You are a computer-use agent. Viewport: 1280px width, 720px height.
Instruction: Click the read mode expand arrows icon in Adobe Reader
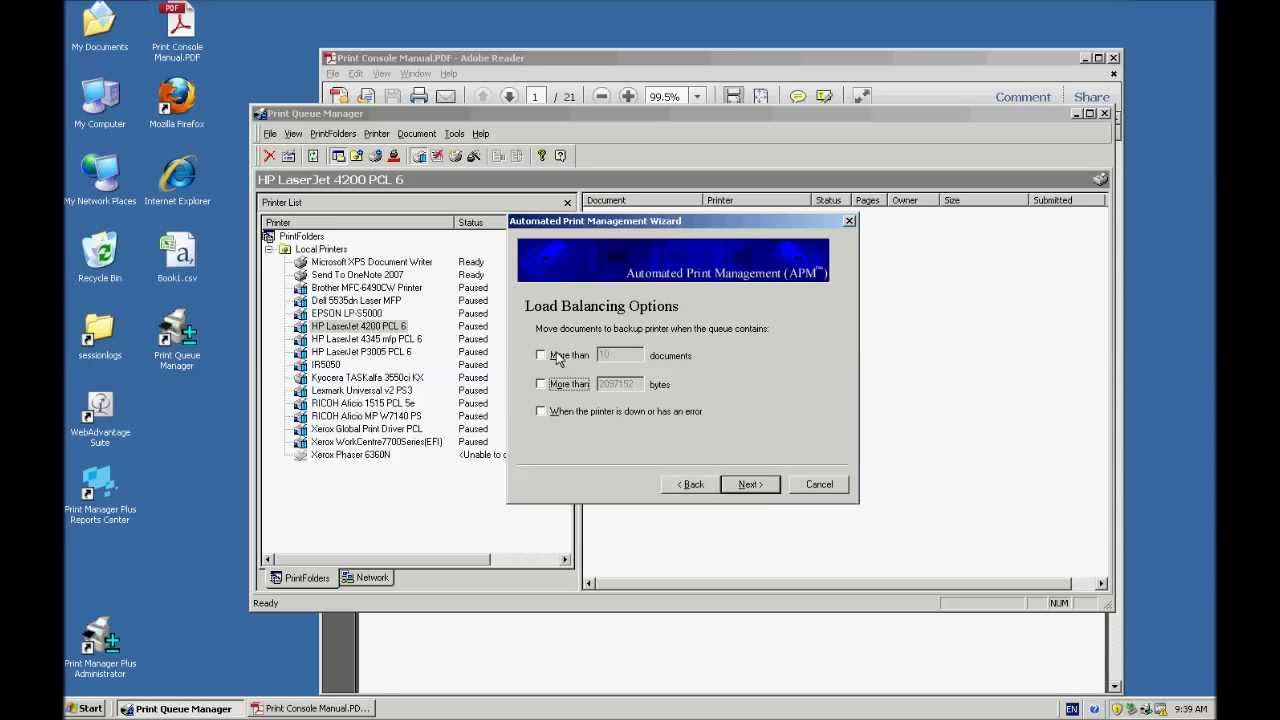(861, 96)
